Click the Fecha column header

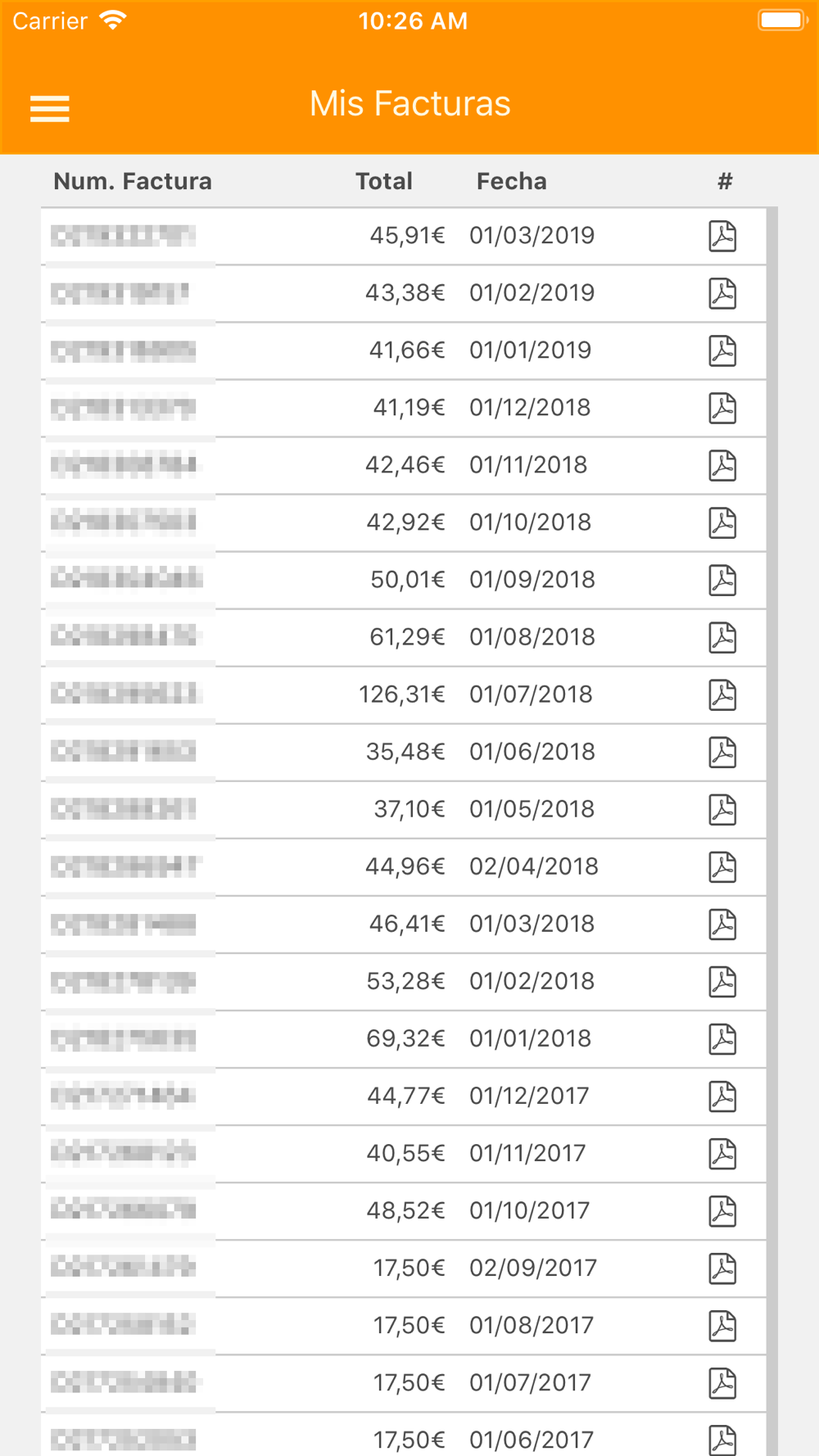[x=512, y=181]
